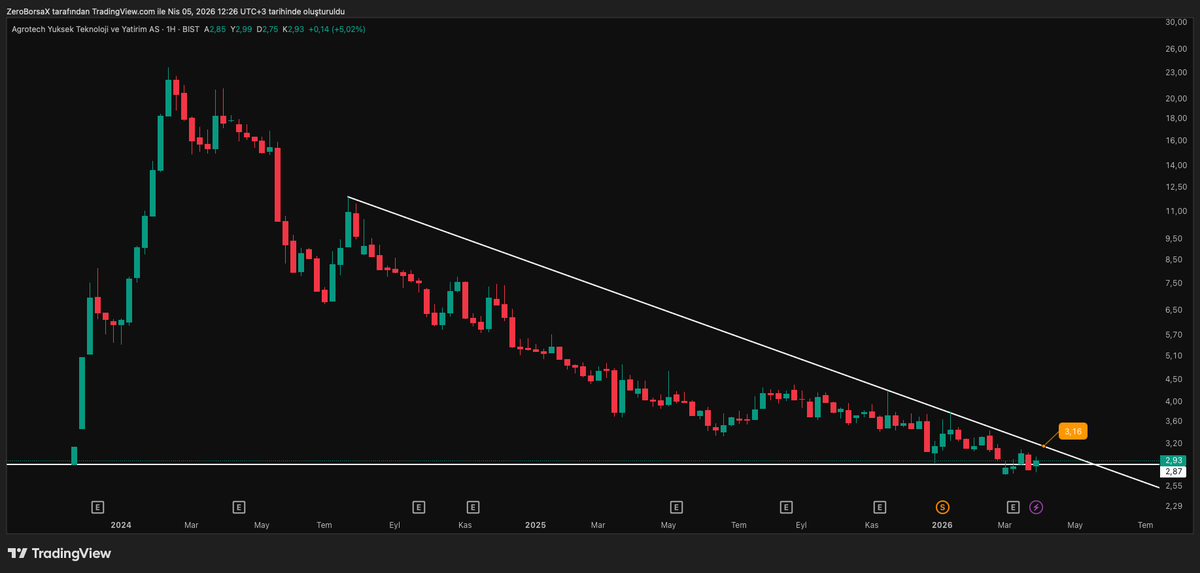Click the white 2,87 price axis label

pos(1174,471)
